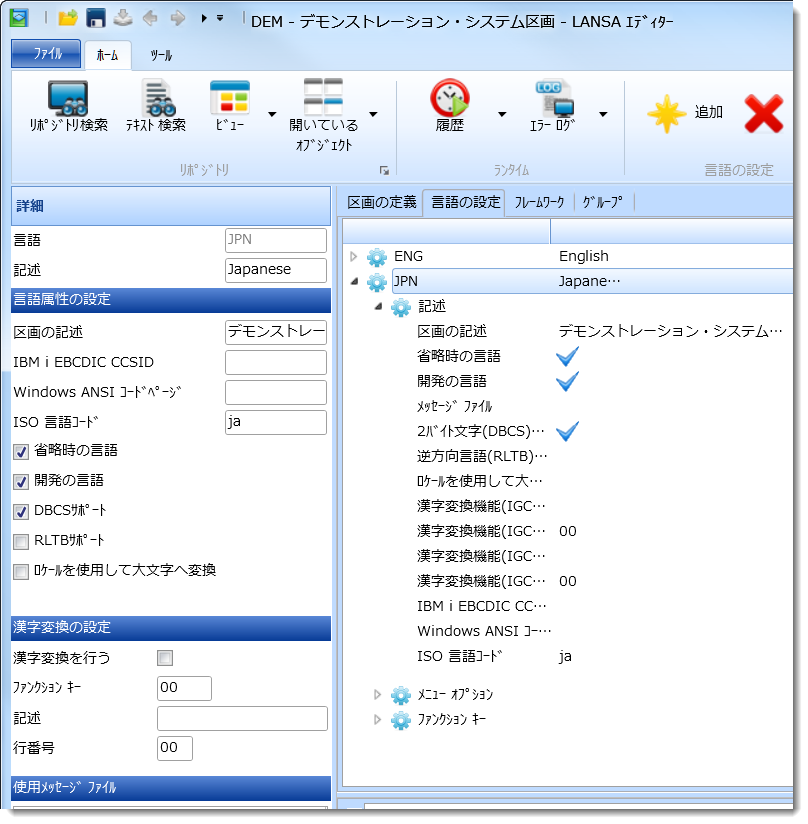Click the ビュー (view) ribbon icon
Image resolution: width=808 pixels, height=824 pixels.
(x=230, y=106)
